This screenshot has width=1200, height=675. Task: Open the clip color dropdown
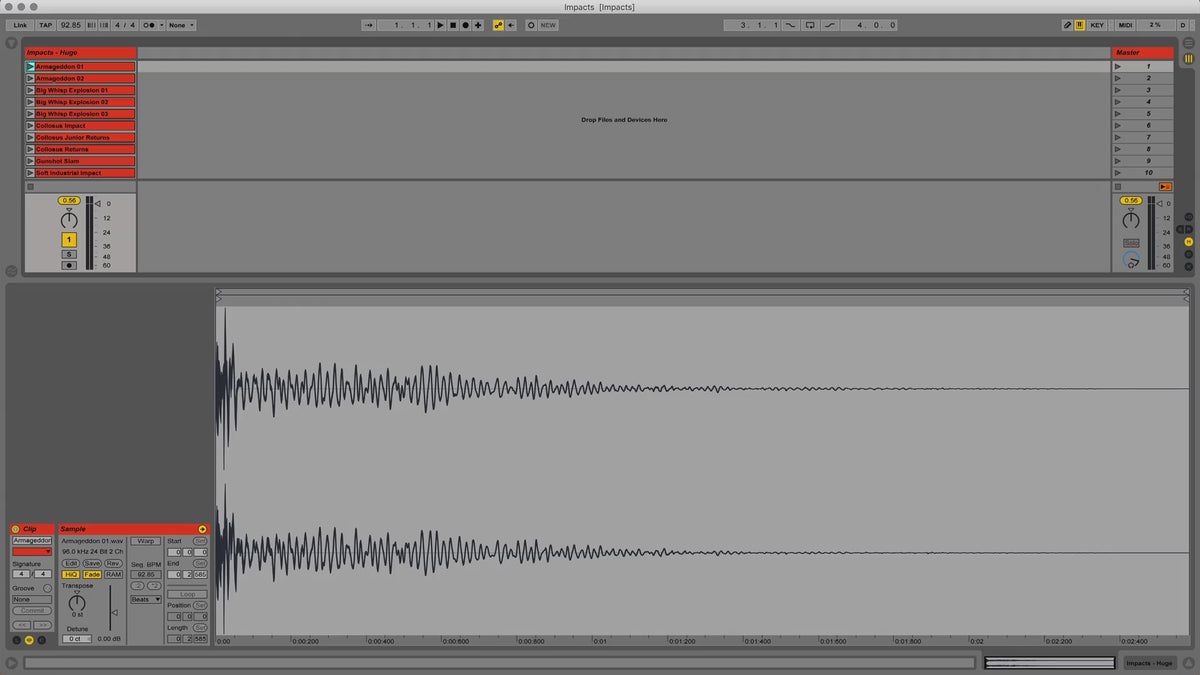coord(32,552)
